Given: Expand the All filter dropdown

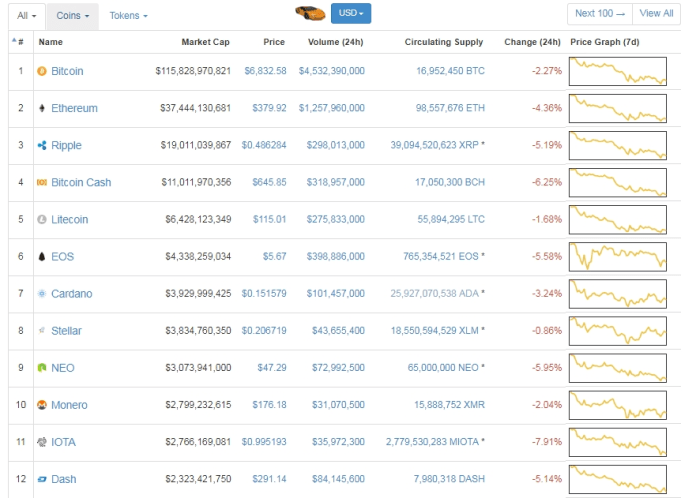Looking at the screenshot, I should [x=27, y=16].
